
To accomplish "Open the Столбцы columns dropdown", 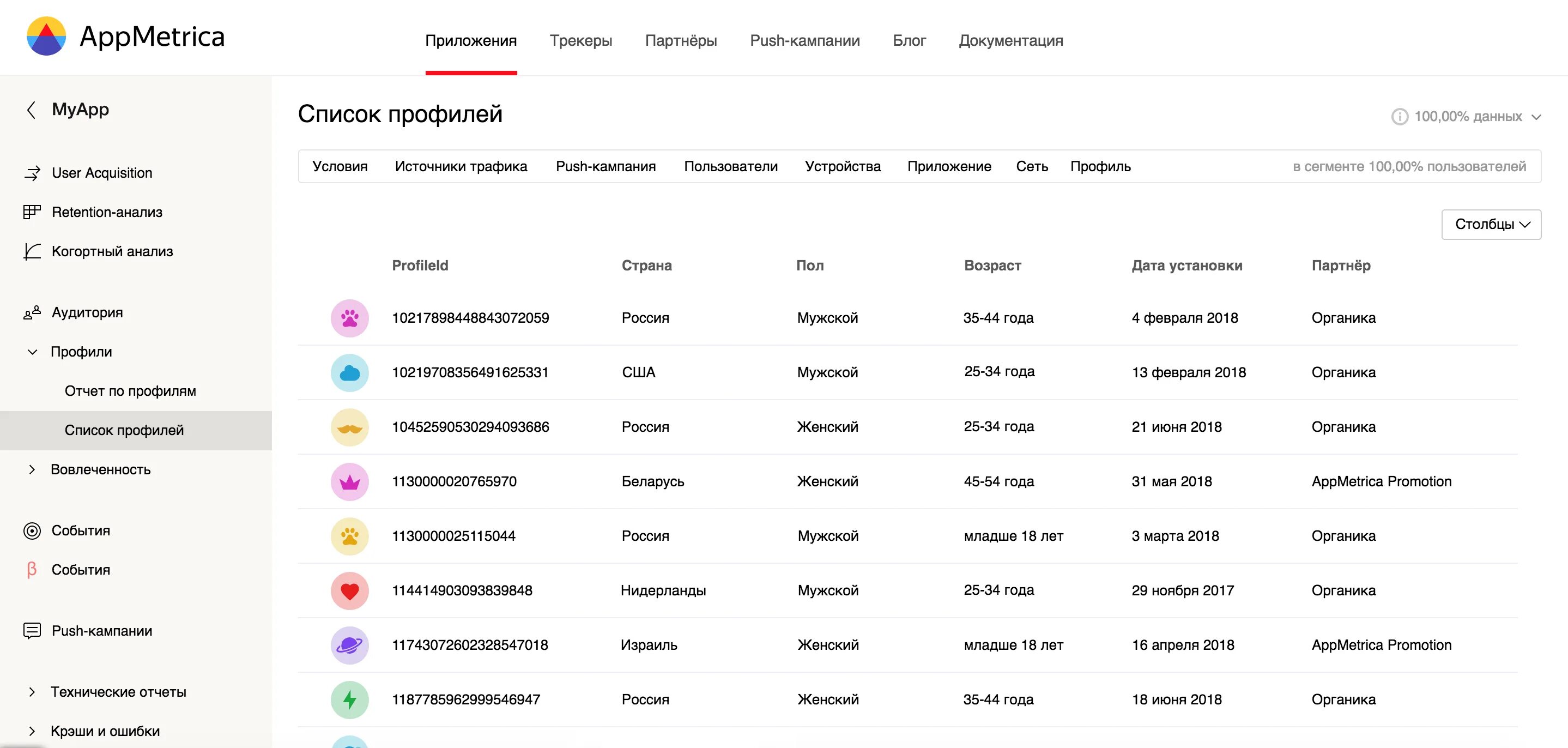I will click(1491, 225).
